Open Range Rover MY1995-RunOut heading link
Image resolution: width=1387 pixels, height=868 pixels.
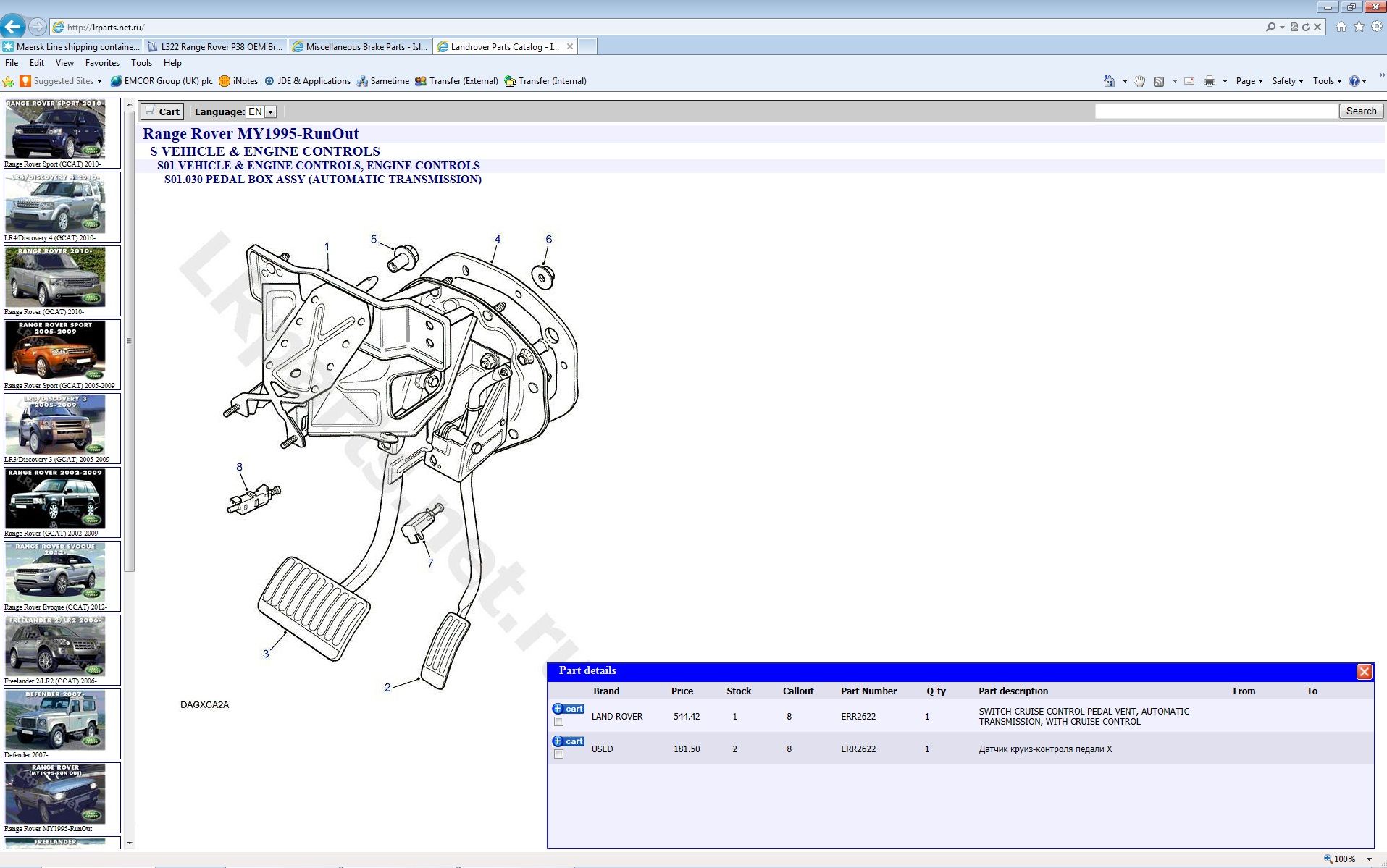coord(251,133)
